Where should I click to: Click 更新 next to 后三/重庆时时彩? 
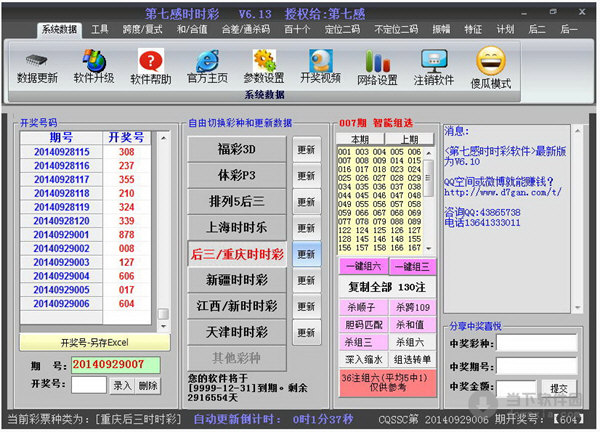[x=306, y=254]
